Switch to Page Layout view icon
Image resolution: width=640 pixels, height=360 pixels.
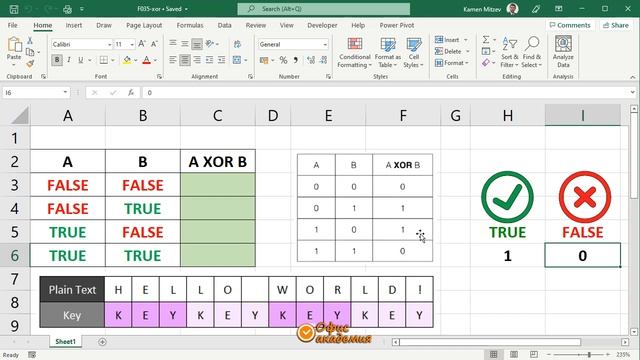coord(514,354)
